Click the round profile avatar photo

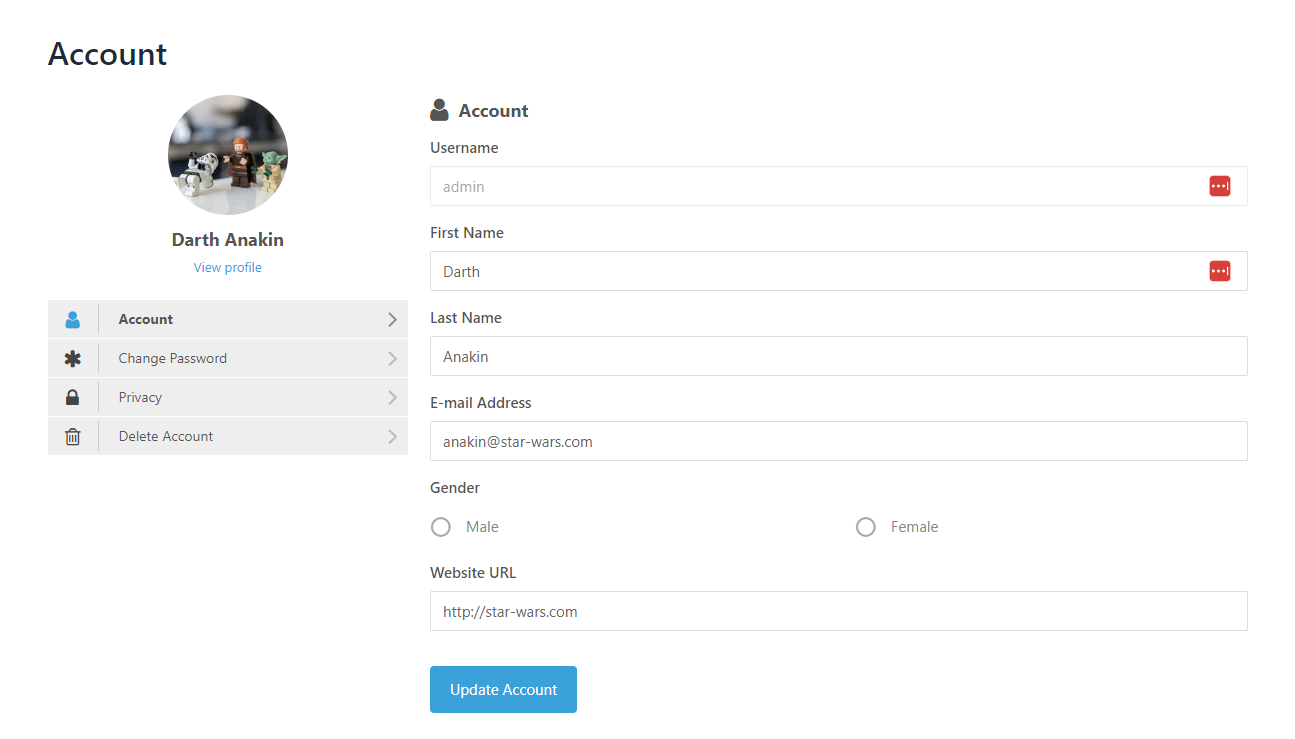[228, 155]
